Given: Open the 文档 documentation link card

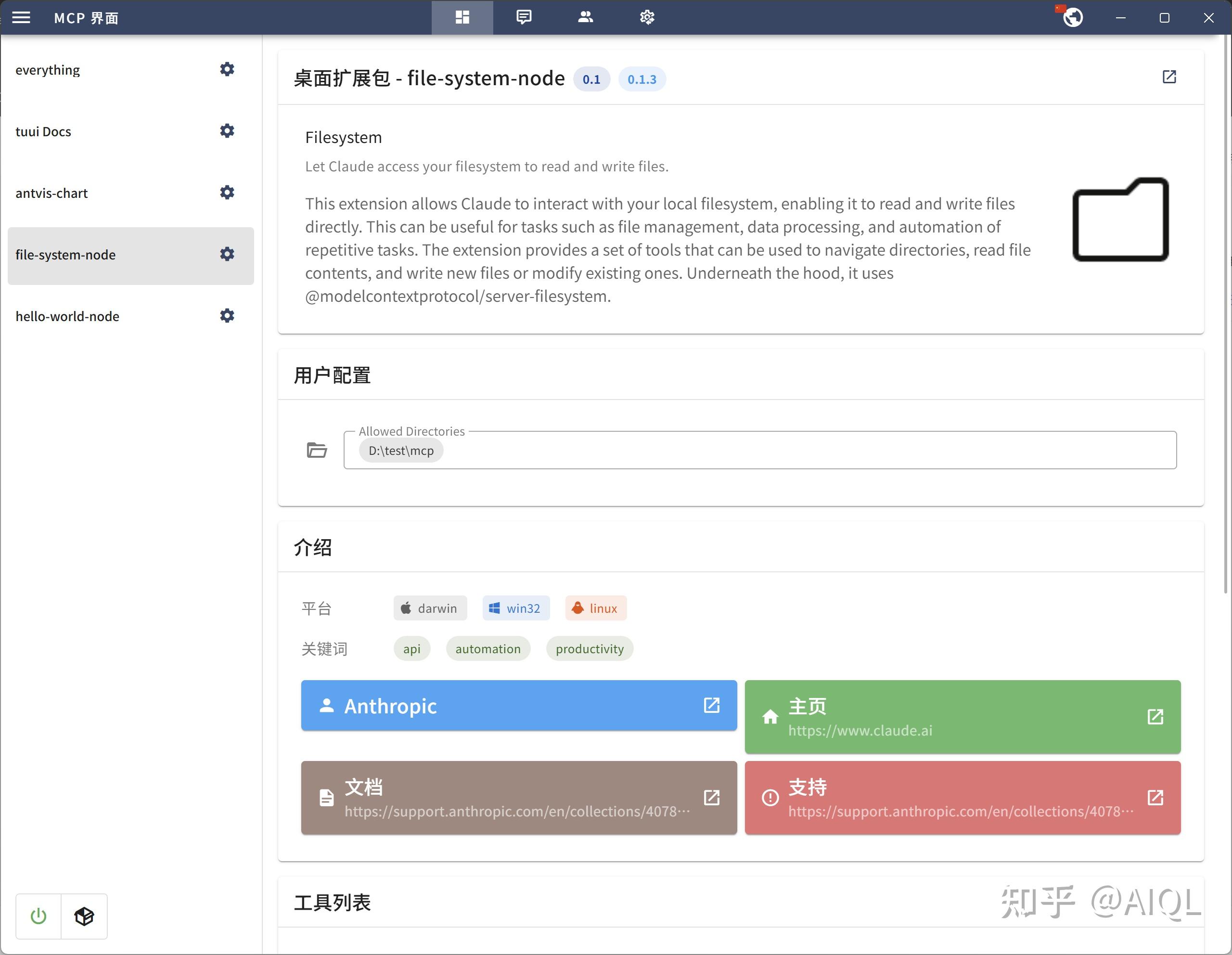Looking at the screenshot, I should click(518, 797).
